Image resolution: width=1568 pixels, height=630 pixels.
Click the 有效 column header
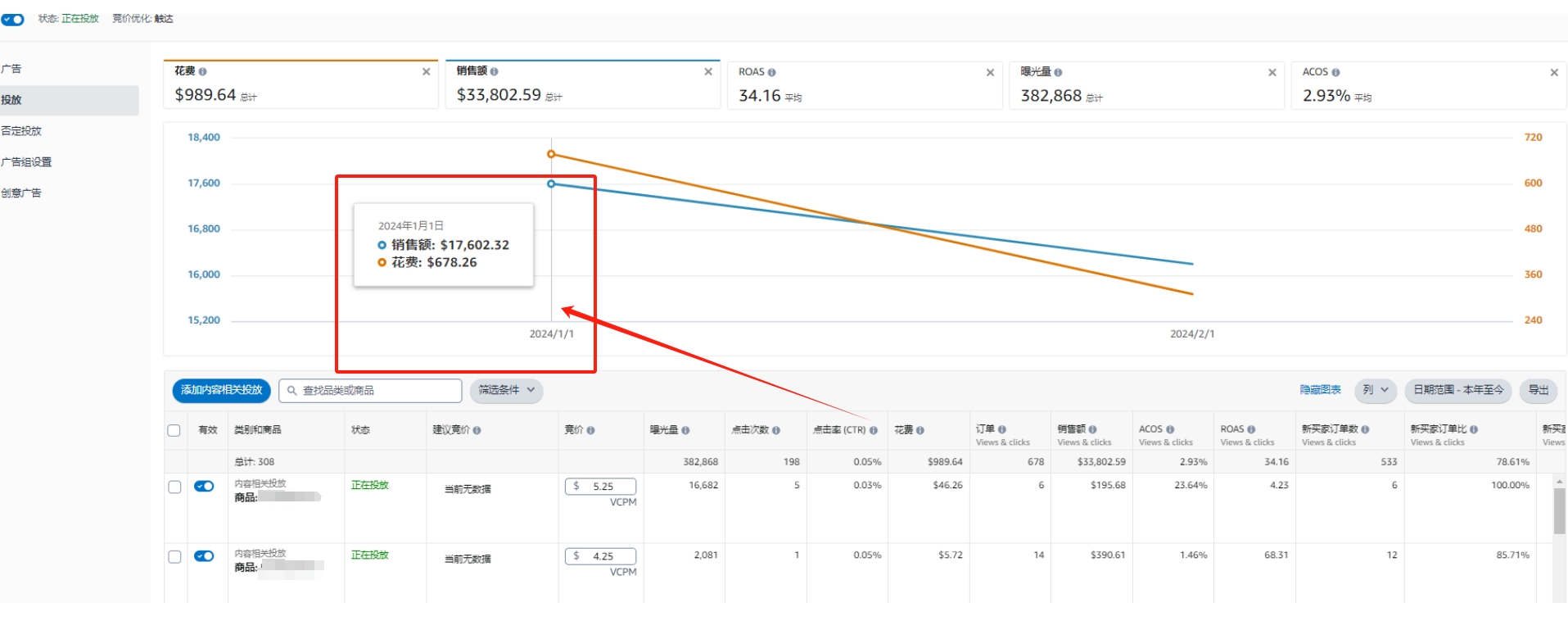[208, 430]
